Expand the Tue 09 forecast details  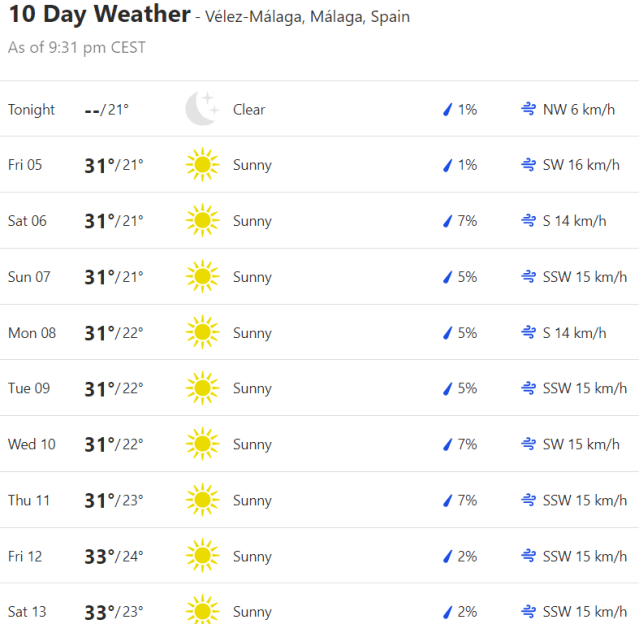[320, 388]
